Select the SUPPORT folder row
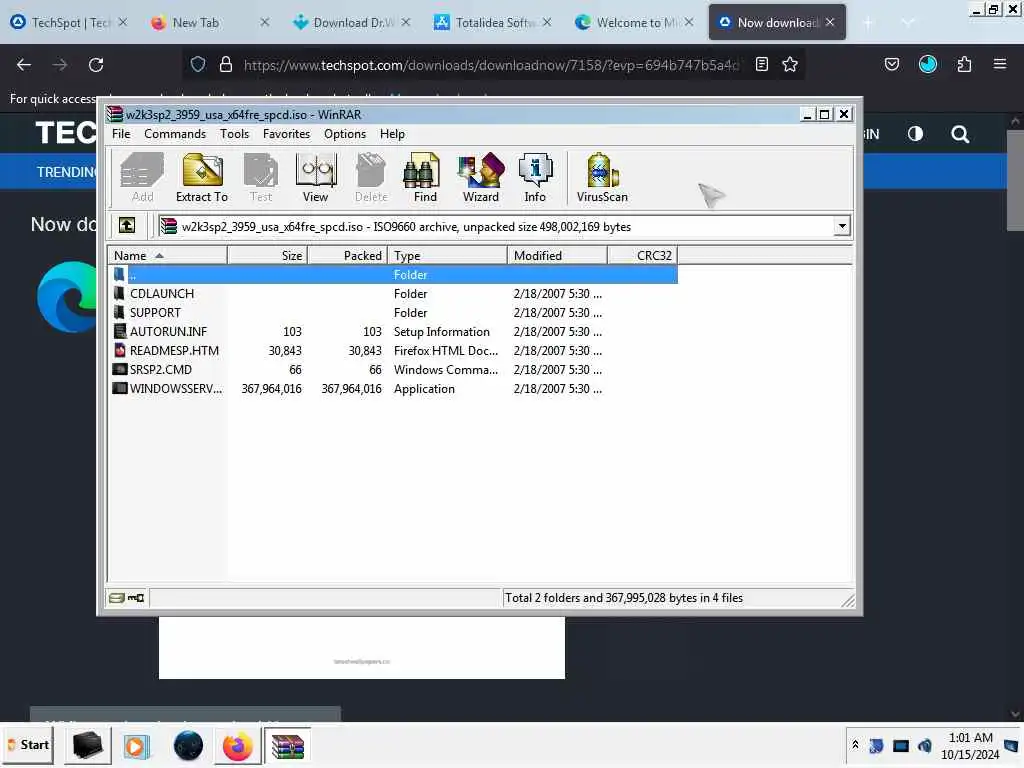The image size is (1024, 768). [x=393, y=313]
